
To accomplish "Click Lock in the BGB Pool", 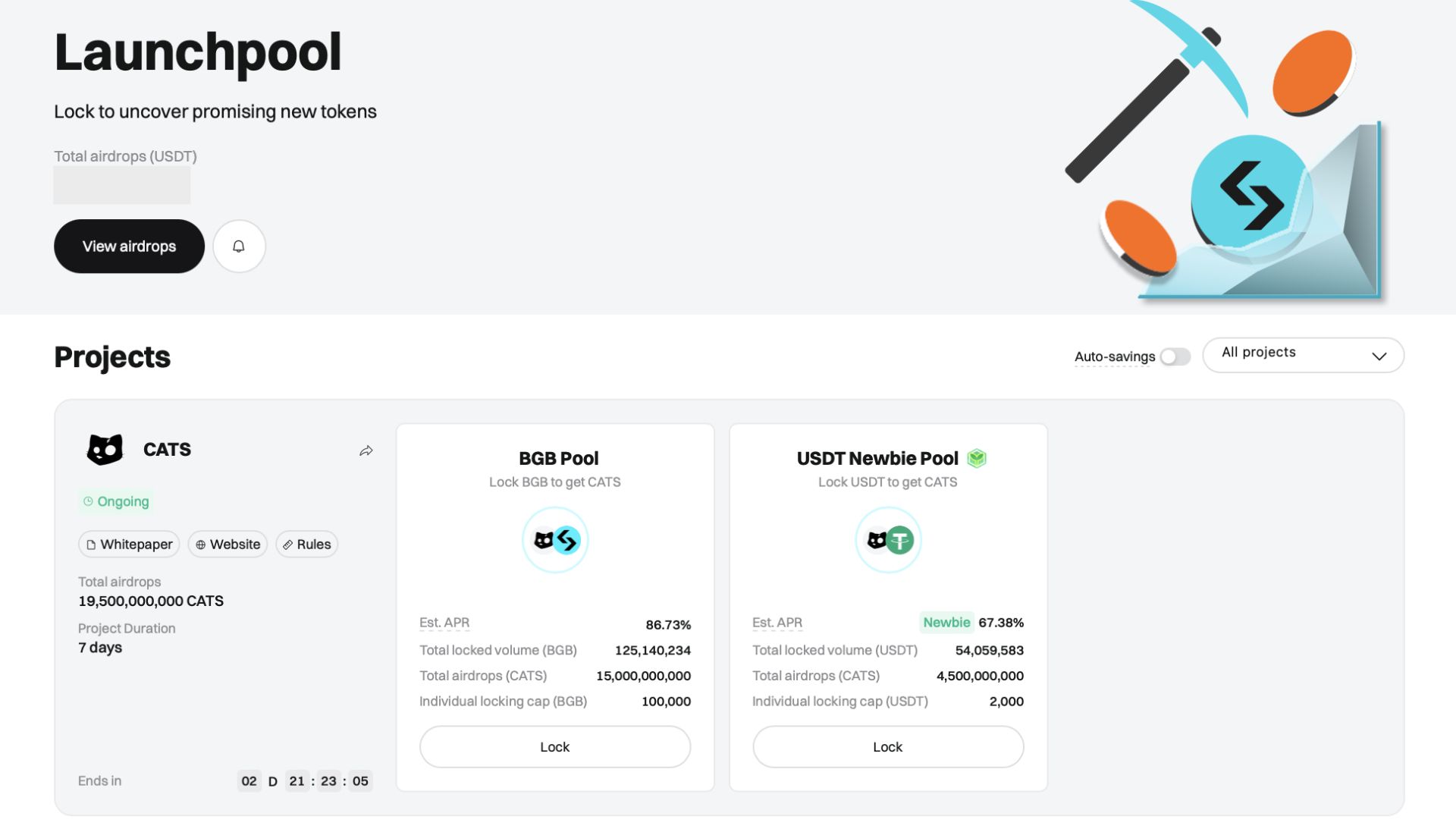I will [555, 747].
